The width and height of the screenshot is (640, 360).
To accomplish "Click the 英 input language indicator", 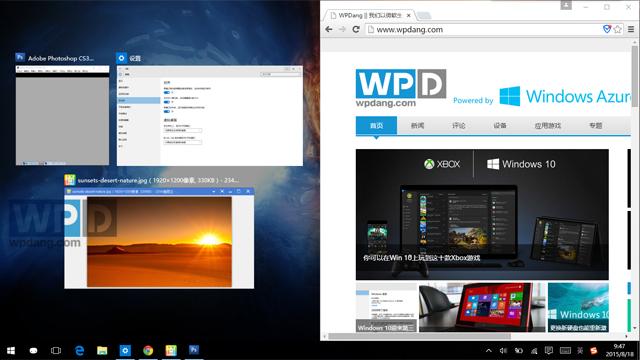I will (x=580, y=351).
